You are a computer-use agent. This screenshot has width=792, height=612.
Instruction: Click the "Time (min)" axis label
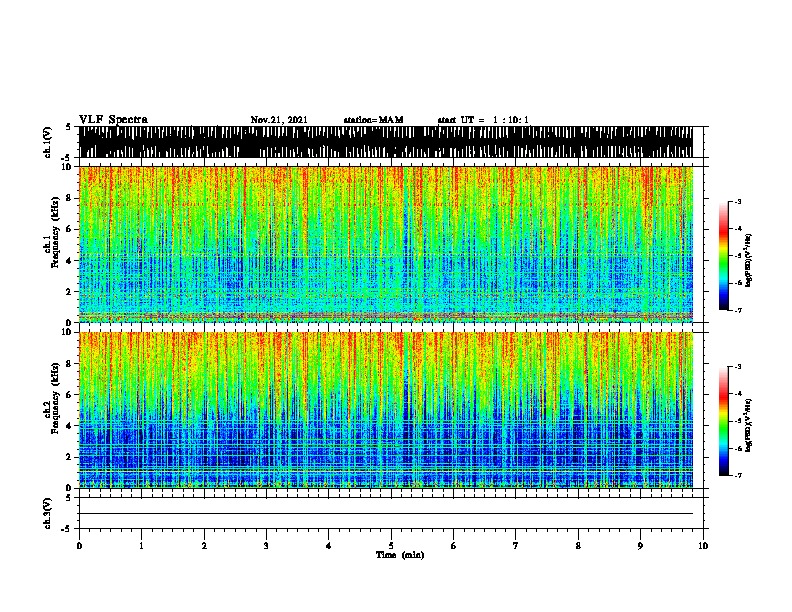[400, 555]
